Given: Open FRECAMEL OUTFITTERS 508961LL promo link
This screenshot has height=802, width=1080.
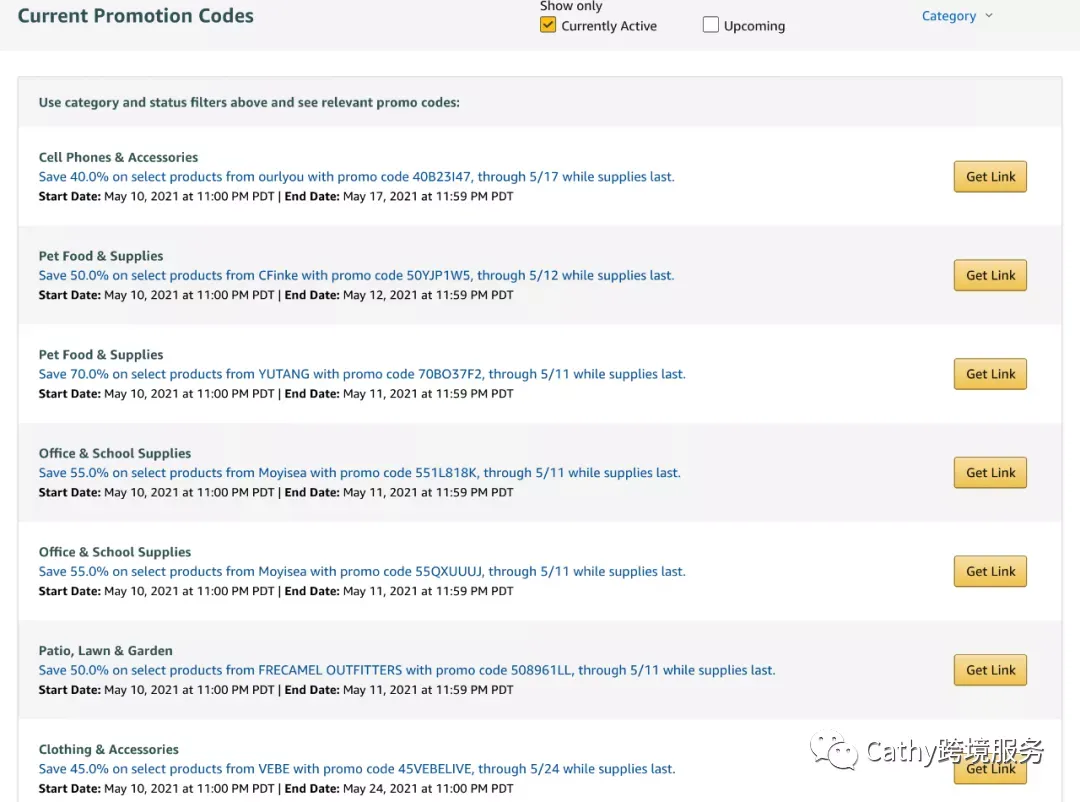Looking at the screenshot, I should [406, 670].
